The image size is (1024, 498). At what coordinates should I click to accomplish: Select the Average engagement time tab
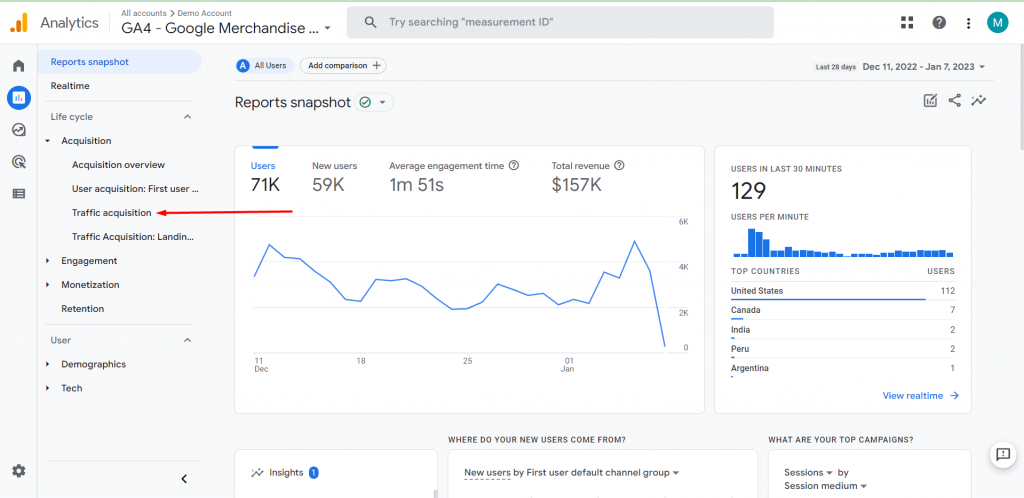click(454, 176)
